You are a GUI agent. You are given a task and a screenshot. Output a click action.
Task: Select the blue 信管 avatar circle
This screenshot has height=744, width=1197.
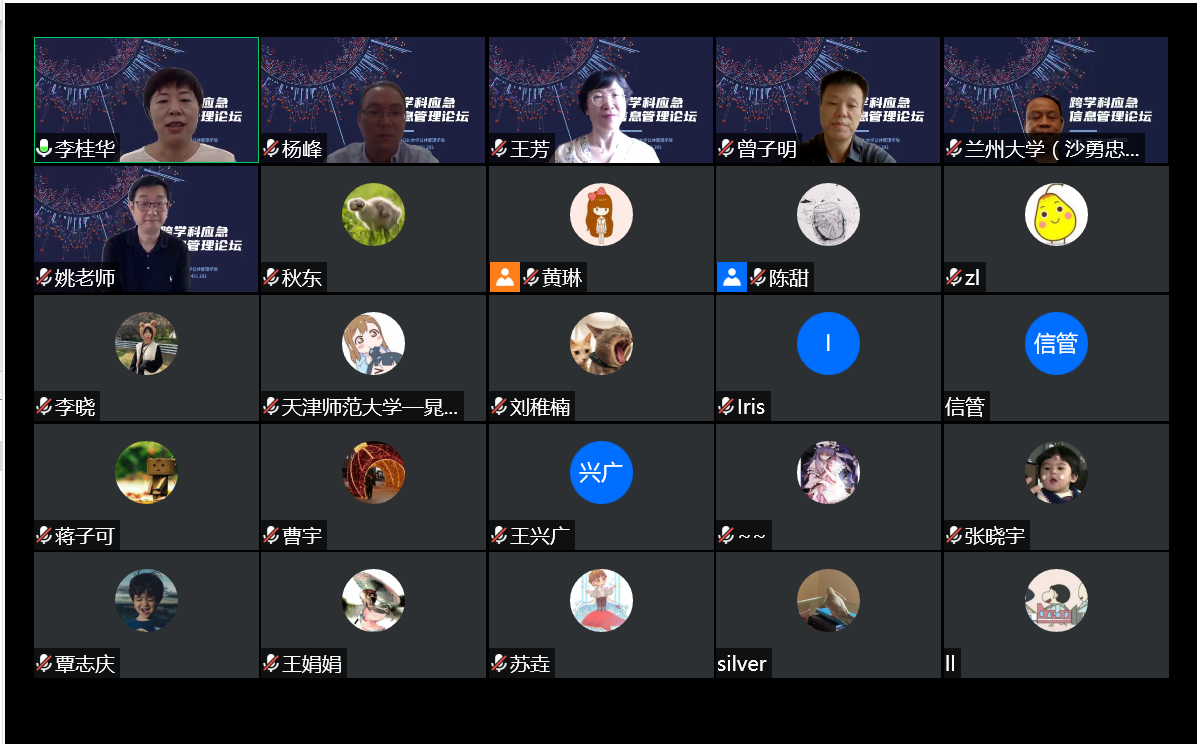[1056, 343]
